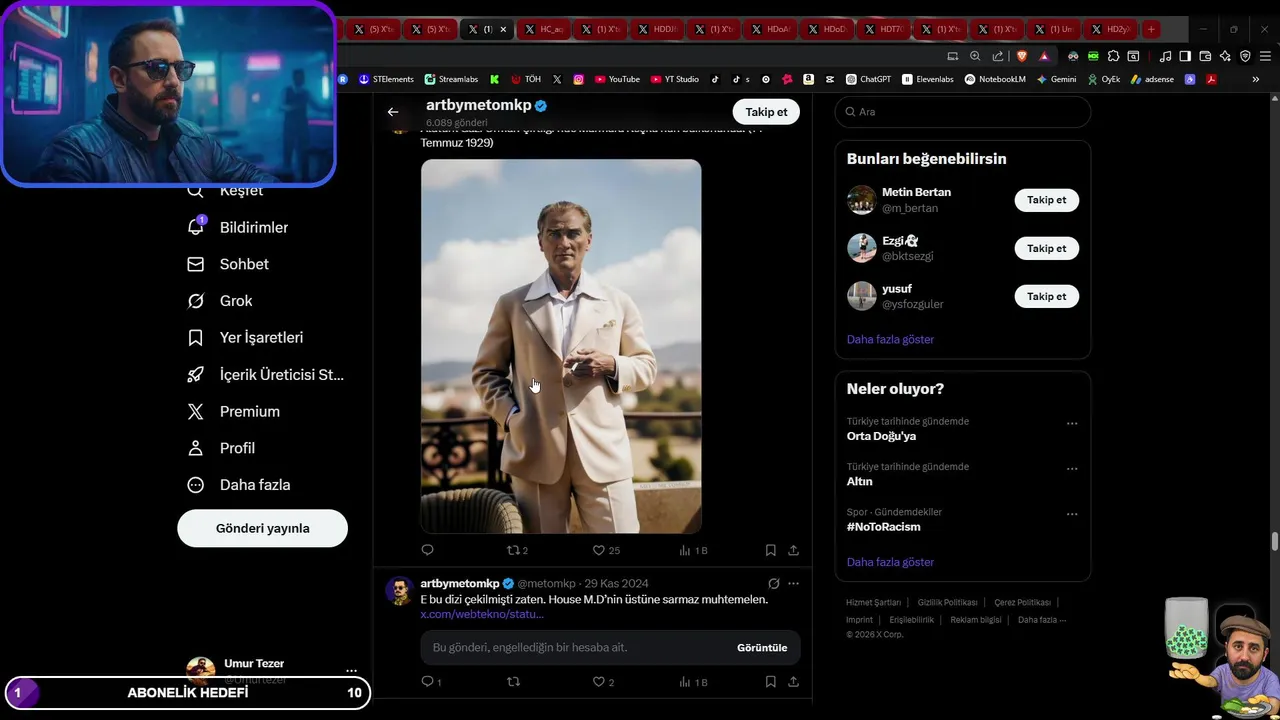
Task: Expand the Daha fazla footer menu
Action: [x=1041, y=620]
